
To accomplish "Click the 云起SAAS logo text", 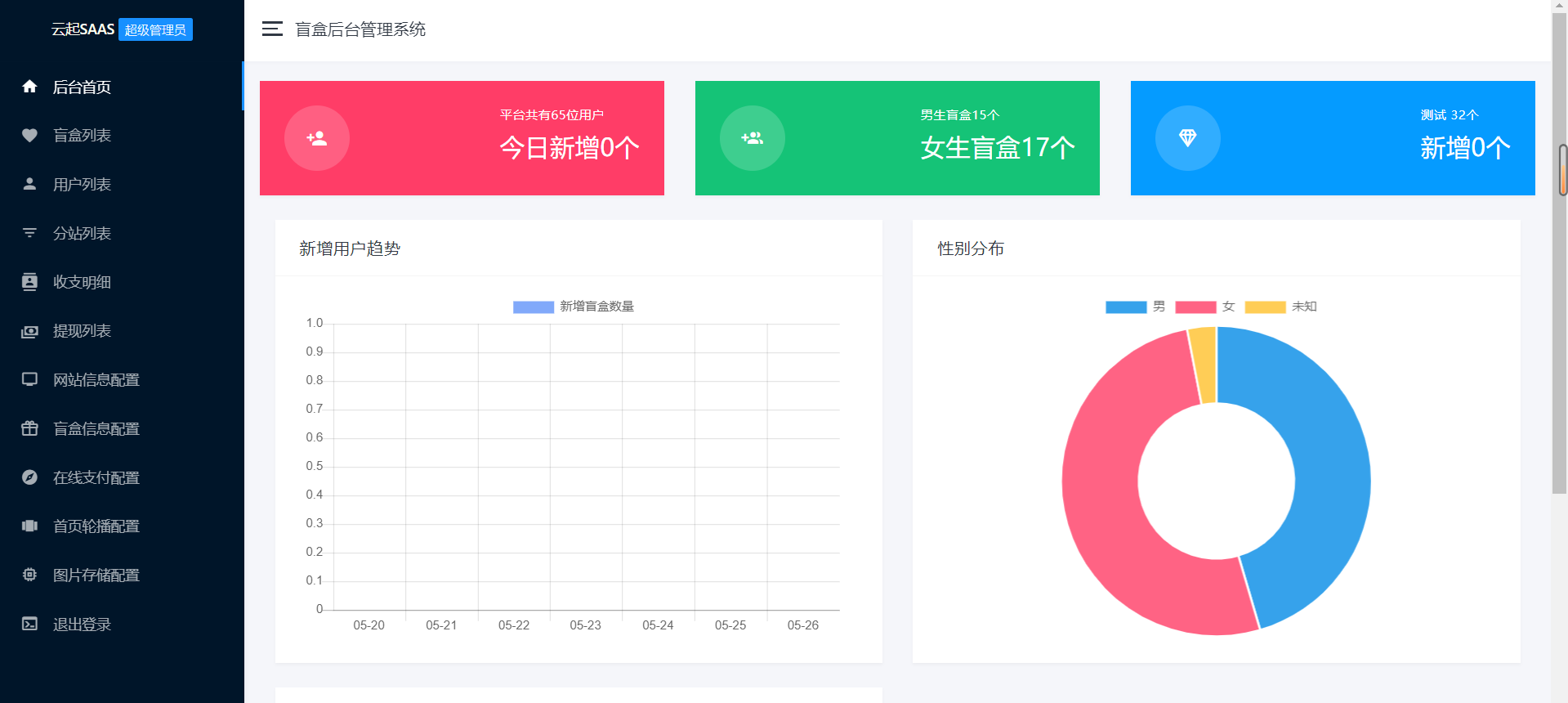I will pyautogui.click(x=83, y=29).
